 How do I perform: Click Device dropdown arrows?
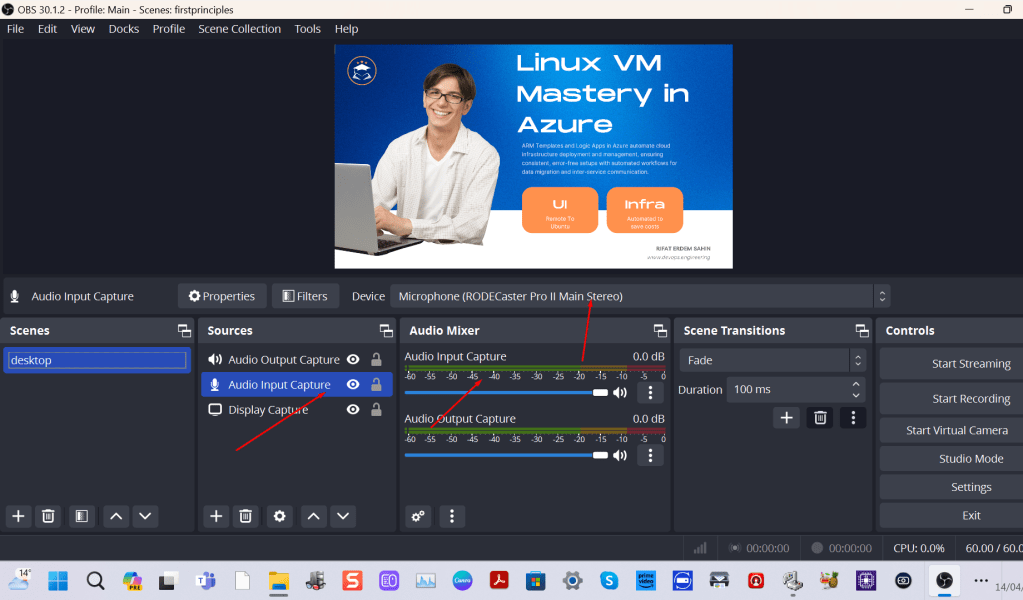tap(882, 296)
